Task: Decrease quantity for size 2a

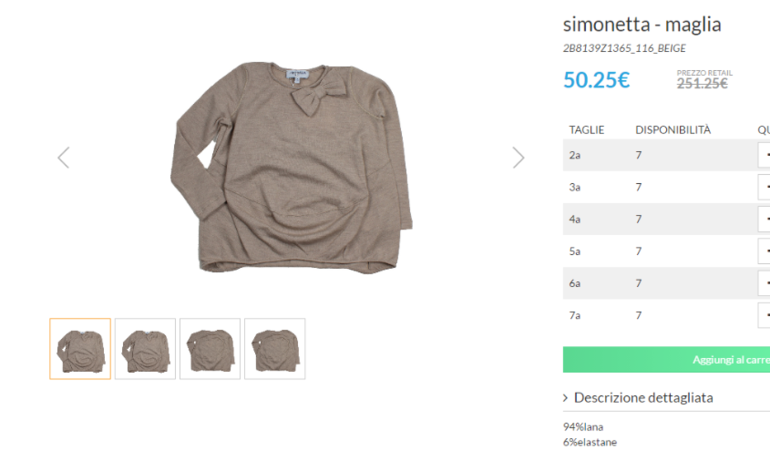Action: click(x=765, y=155)
